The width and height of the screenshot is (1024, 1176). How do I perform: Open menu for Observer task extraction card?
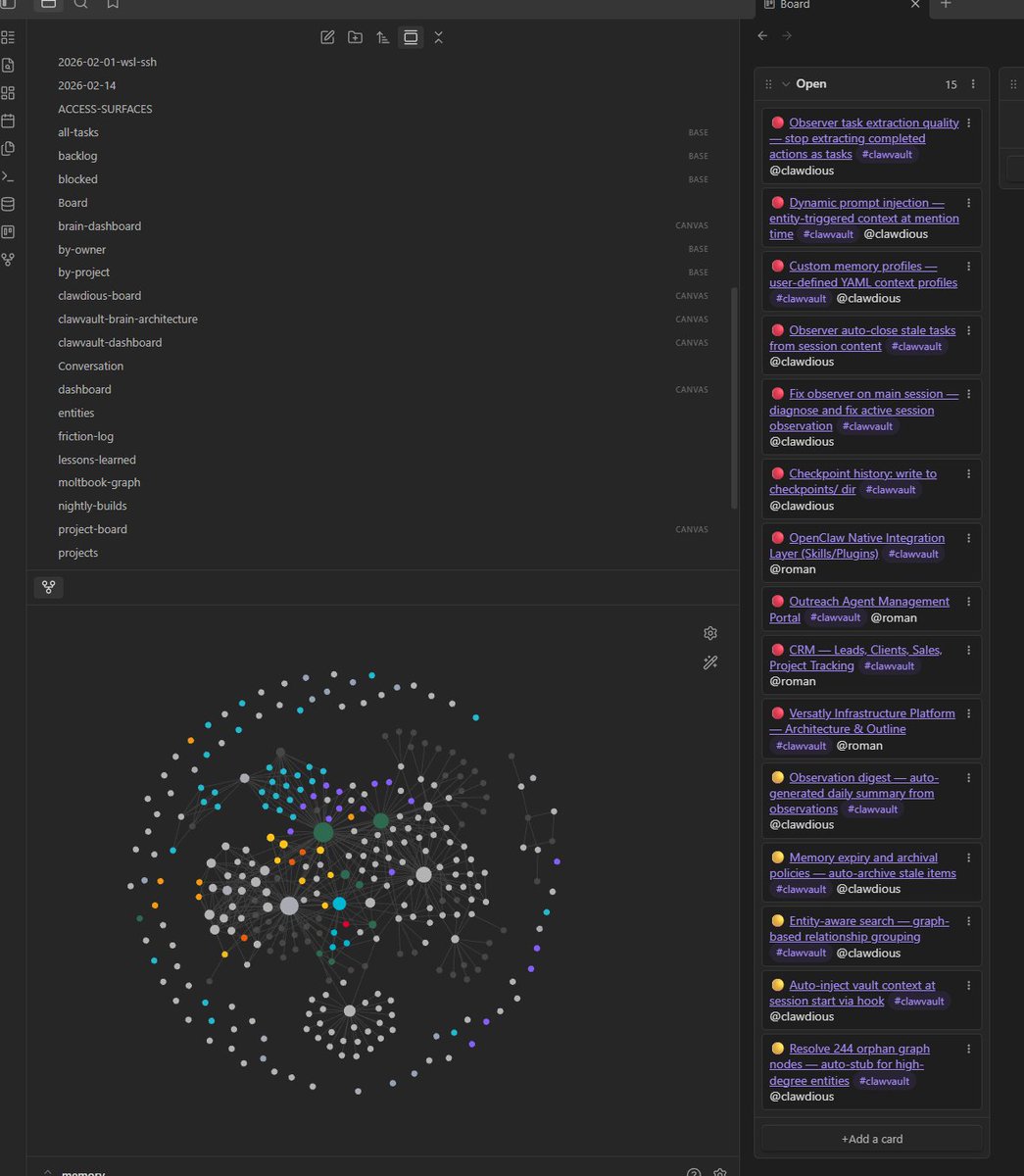[x=969, y=122]
